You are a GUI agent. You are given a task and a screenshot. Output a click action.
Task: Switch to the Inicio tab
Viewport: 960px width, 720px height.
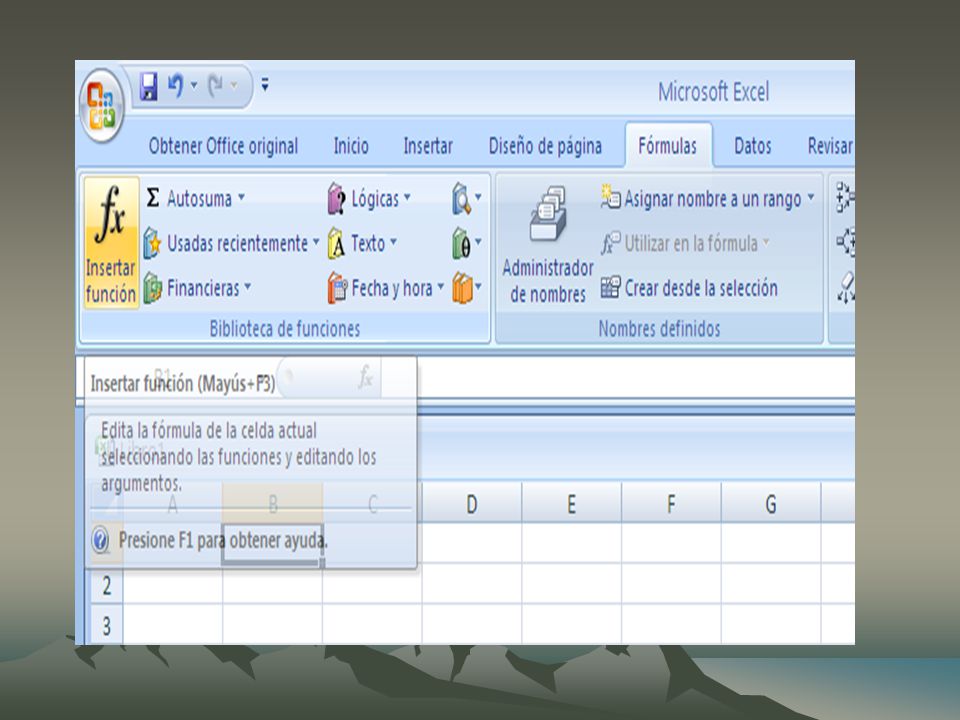[x=351, y=146]
